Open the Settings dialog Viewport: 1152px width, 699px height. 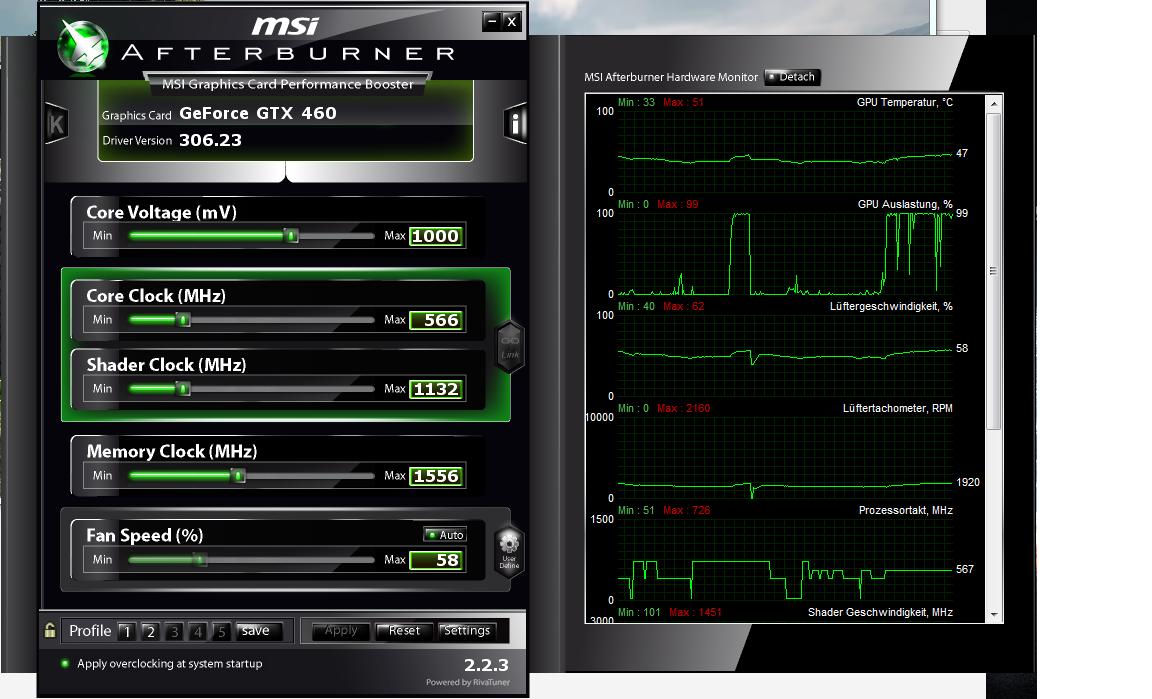click(x=467, y=631)
